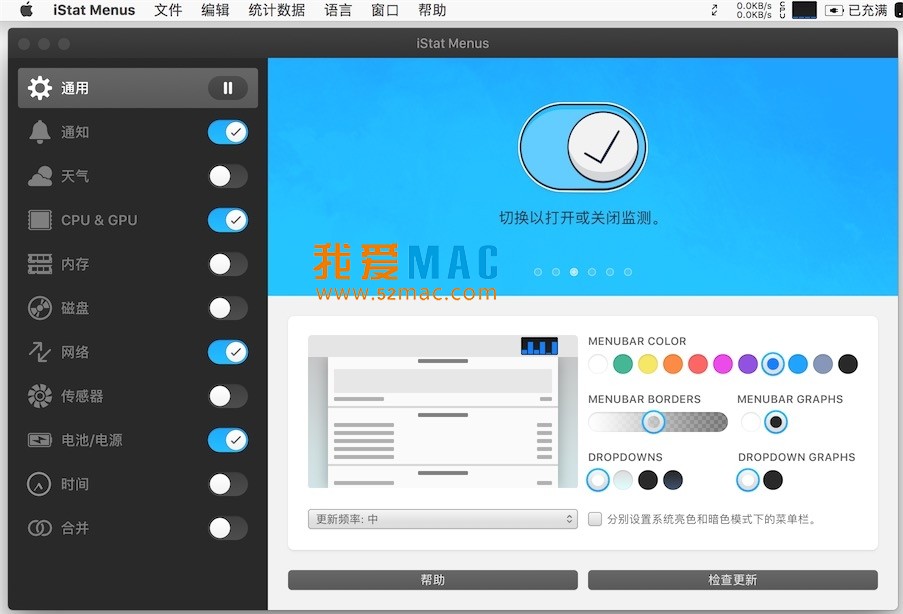This screenshot has height=614, width=903.
Task: Click the 检查更新 button
Action: click(x=733, y=580)
